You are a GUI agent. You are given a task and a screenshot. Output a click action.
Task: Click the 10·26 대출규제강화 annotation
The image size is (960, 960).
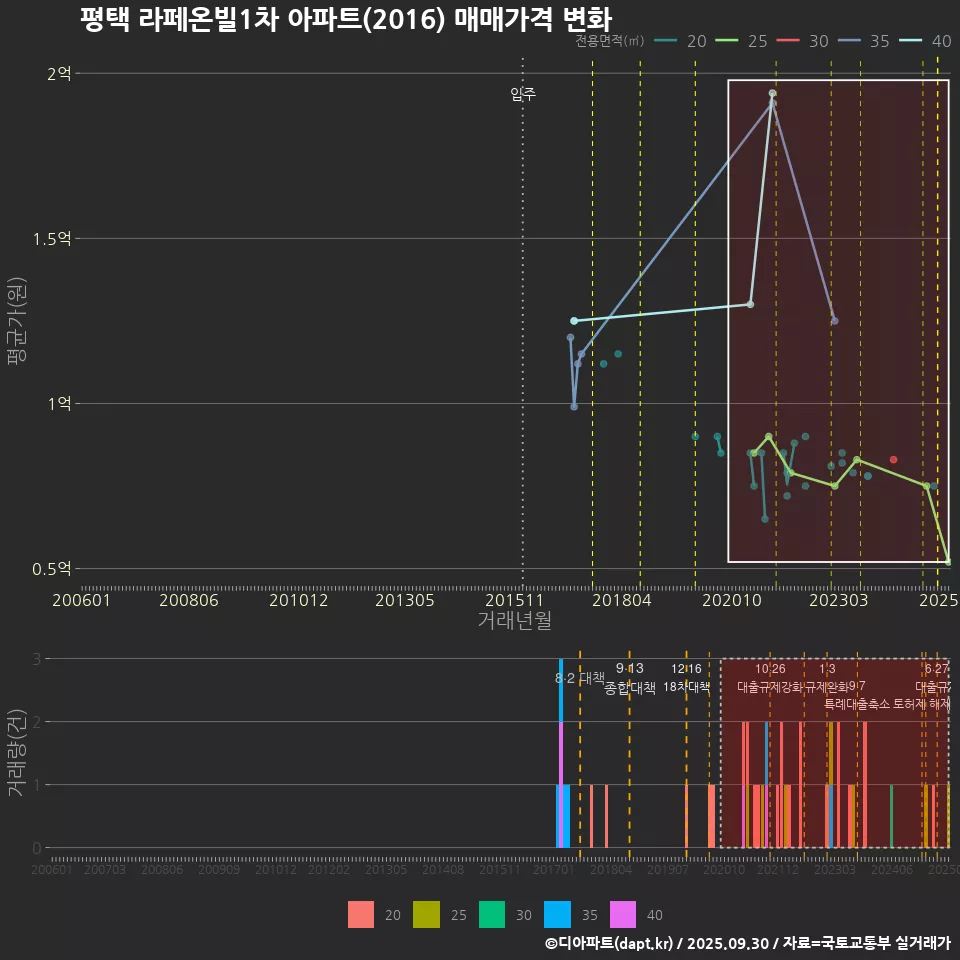770,678
